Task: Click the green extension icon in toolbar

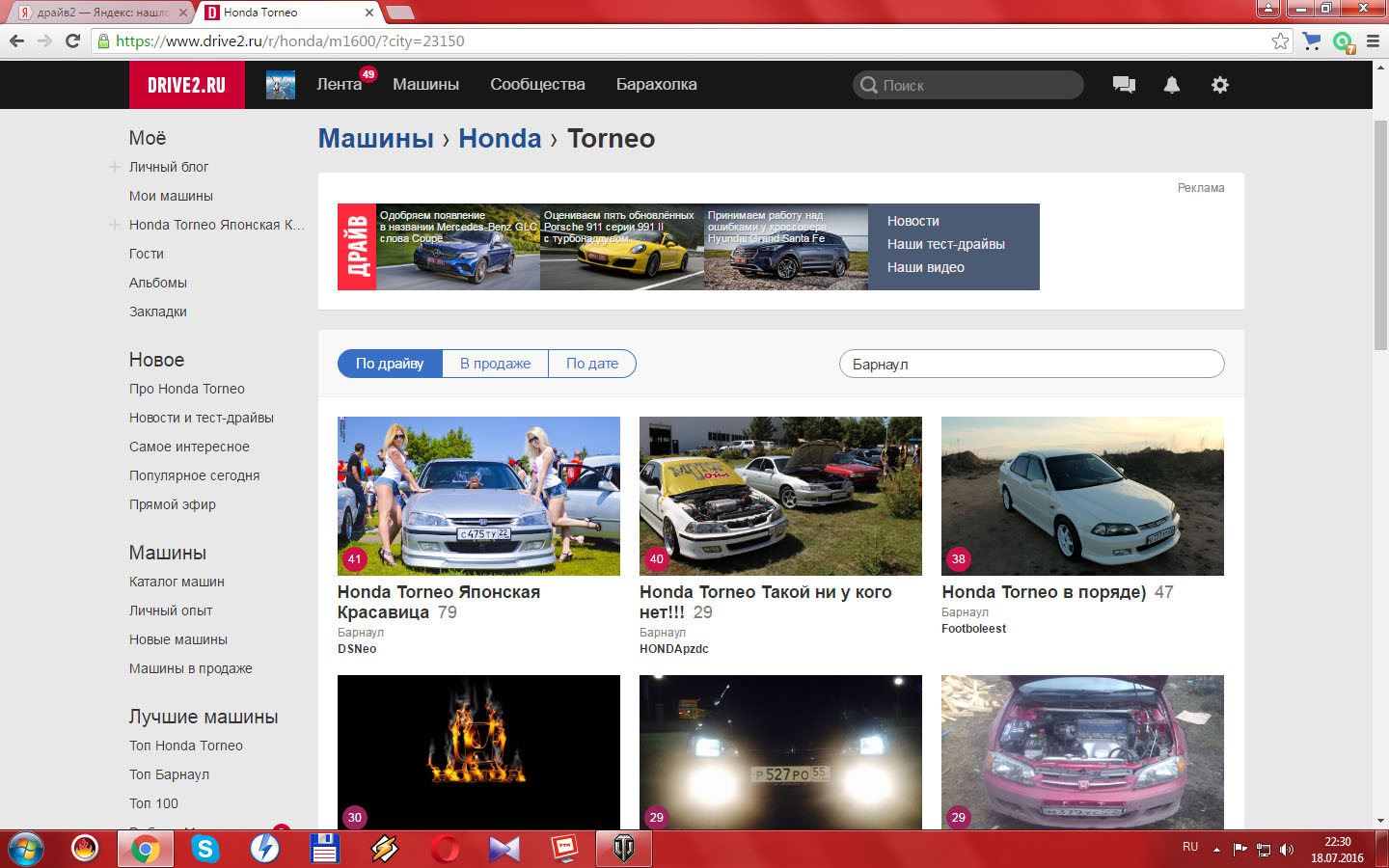Action: point(1343,41)
